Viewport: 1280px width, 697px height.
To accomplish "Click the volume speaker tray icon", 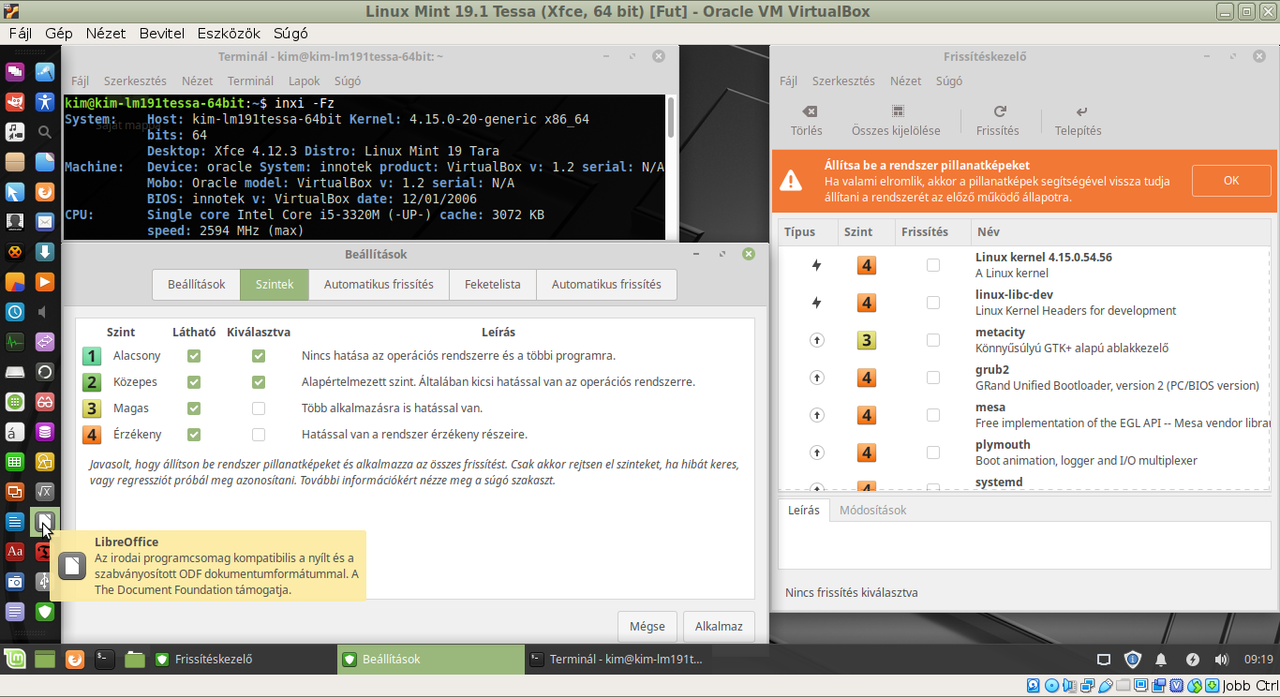I will click(1221, 660).
